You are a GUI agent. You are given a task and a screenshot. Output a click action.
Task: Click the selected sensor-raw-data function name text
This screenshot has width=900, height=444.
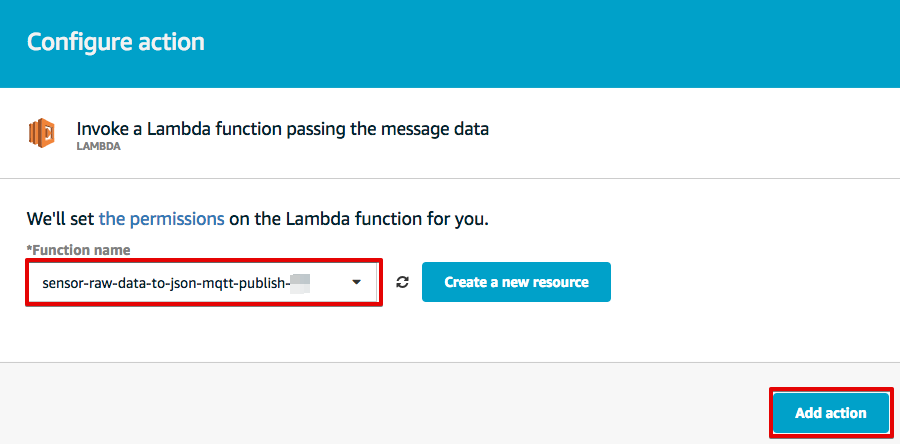tap(166, 283)
